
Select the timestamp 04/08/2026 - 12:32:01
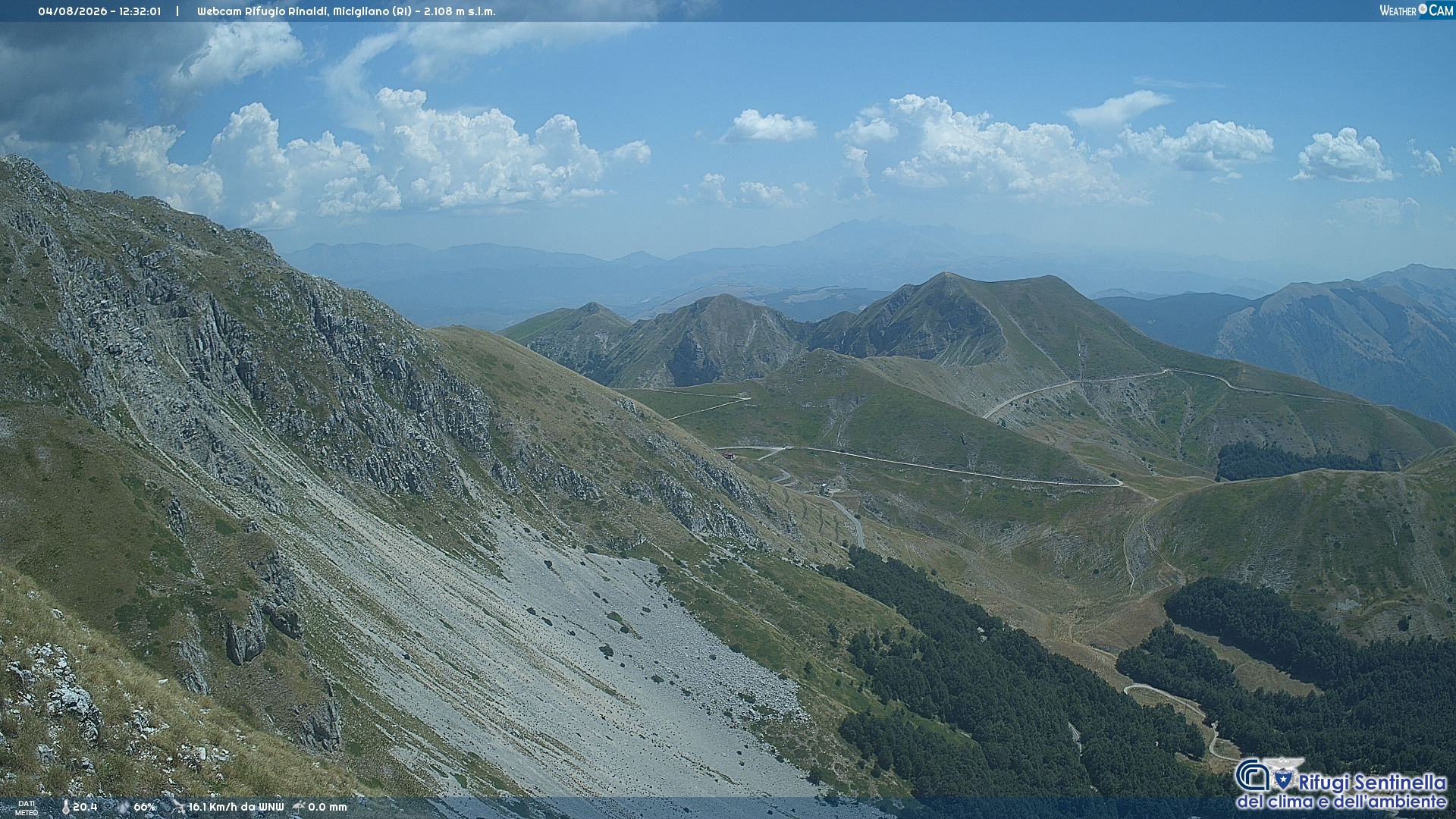(99, 11)
